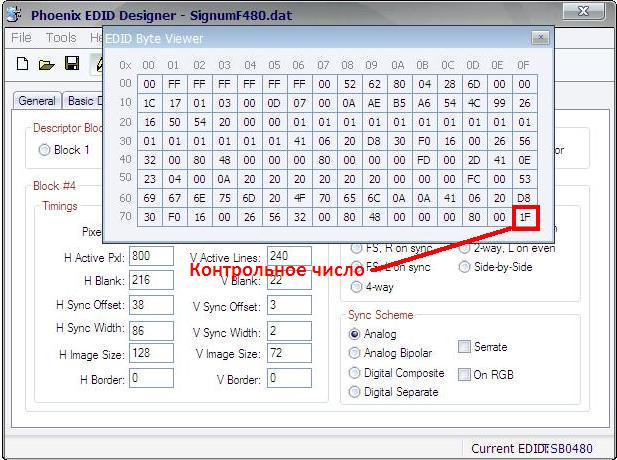The image size is (617, 460).
Task: Select Digital Composite sync option
Action: [x=355, y=373]
